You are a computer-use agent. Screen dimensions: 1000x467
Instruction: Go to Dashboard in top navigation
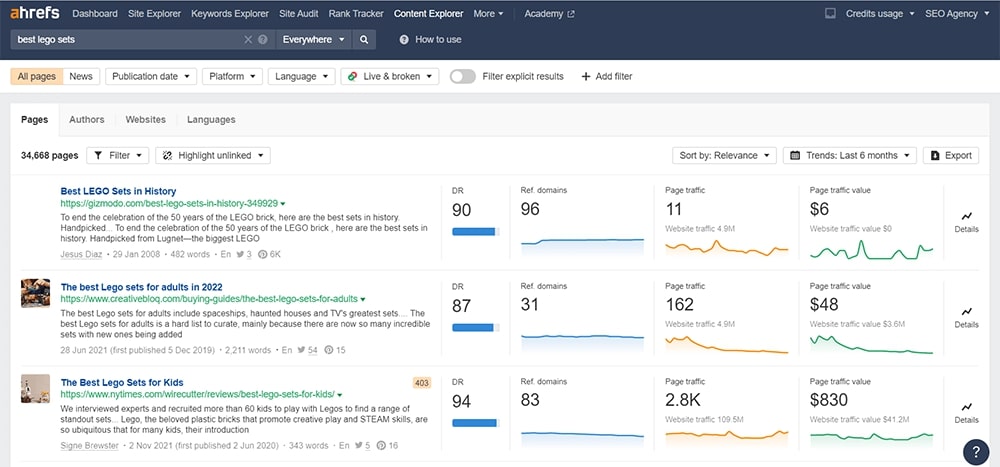[95, 13]
